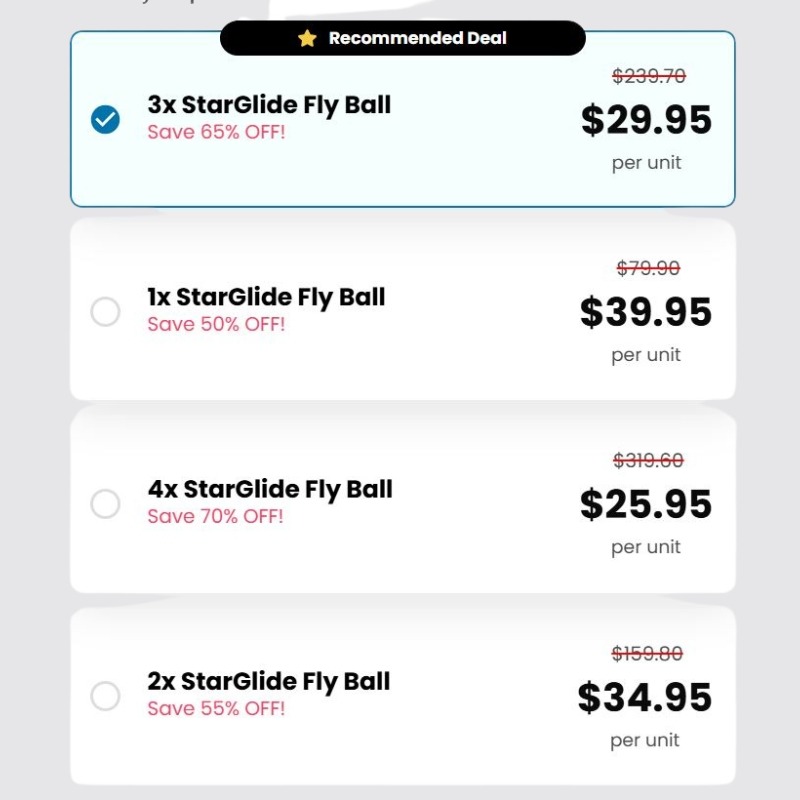Click the crossed-out $239.70 original price
The height and width of the screenshot is (800, 800).
tap(648, 77)
